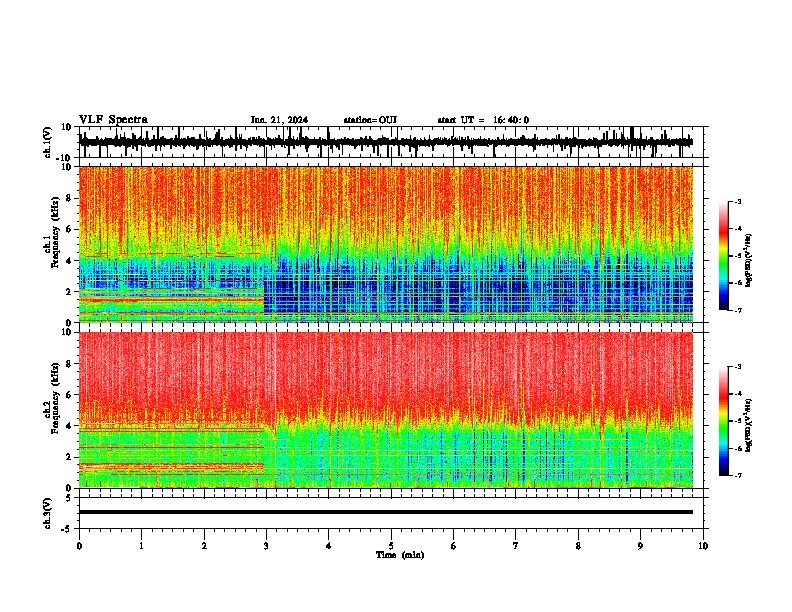The width and height of the screenshot is (792, 612).
Task: Click the "-3" label on ch.2 colorbar
Action: (x=738, y=367)
